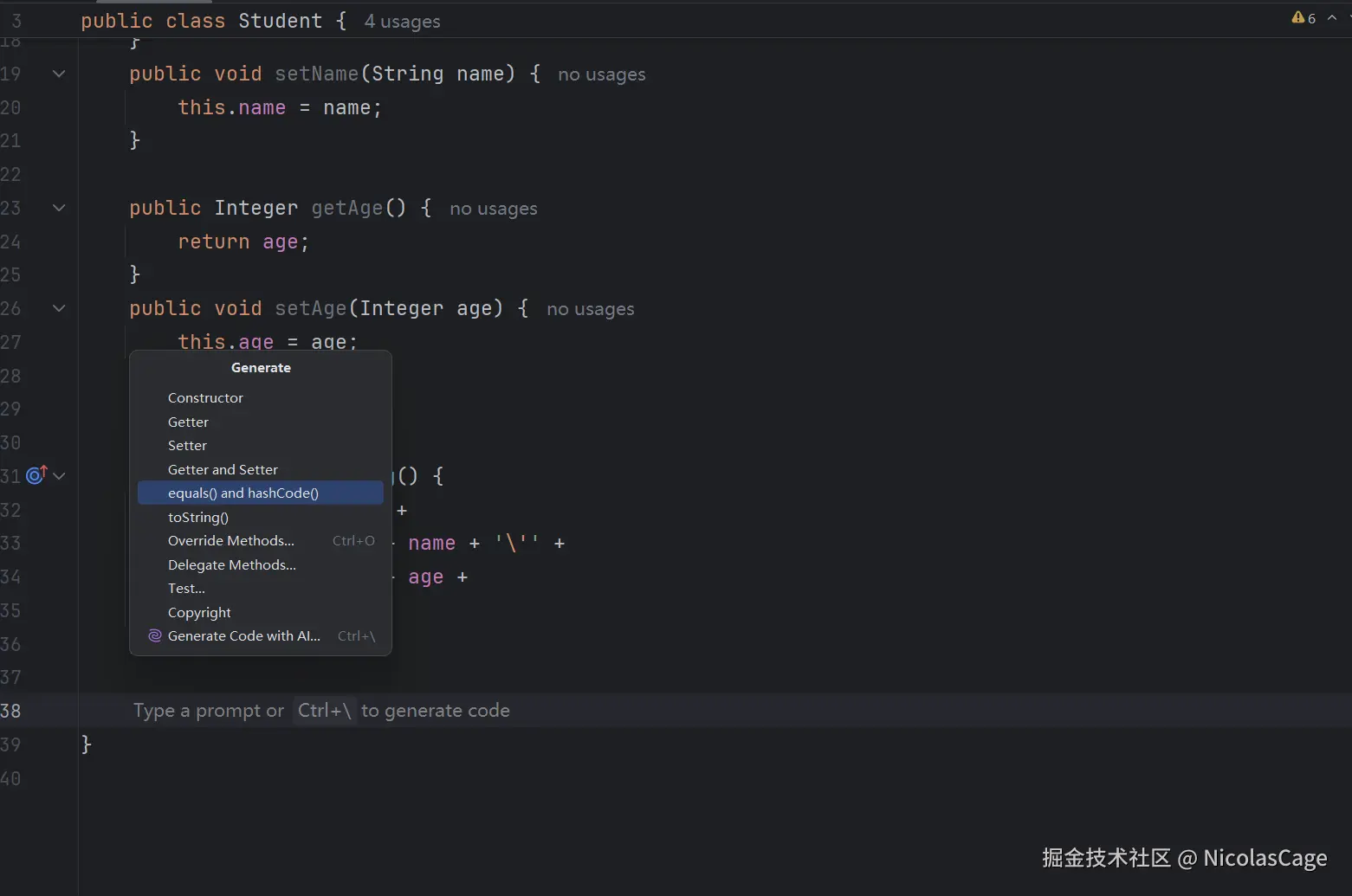Collapse the setName method fold arrow

[x=59, y=74]
